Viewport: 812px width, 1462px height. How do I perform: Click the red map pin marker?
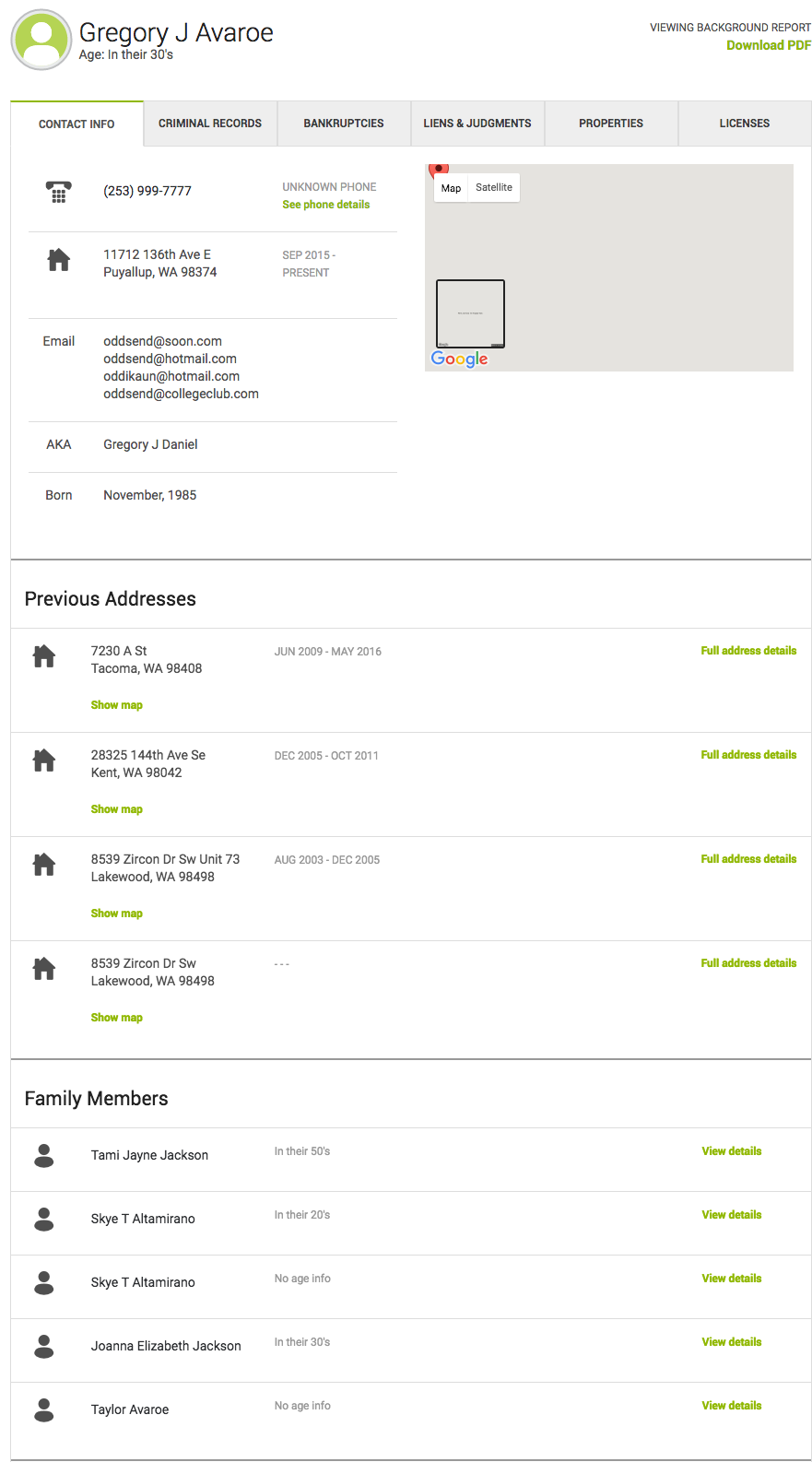pyautogui.click(x=439, y=170)
